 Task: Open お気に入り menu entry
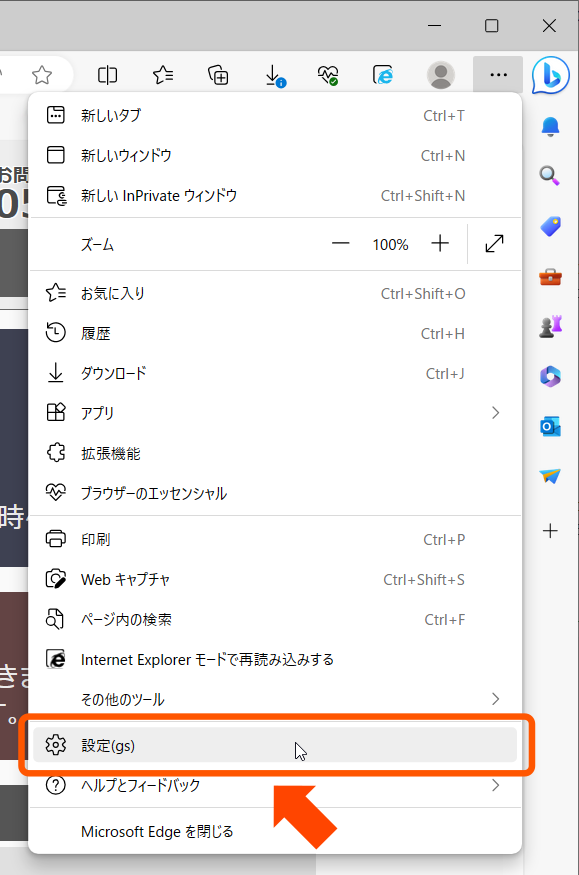[274, 294]
